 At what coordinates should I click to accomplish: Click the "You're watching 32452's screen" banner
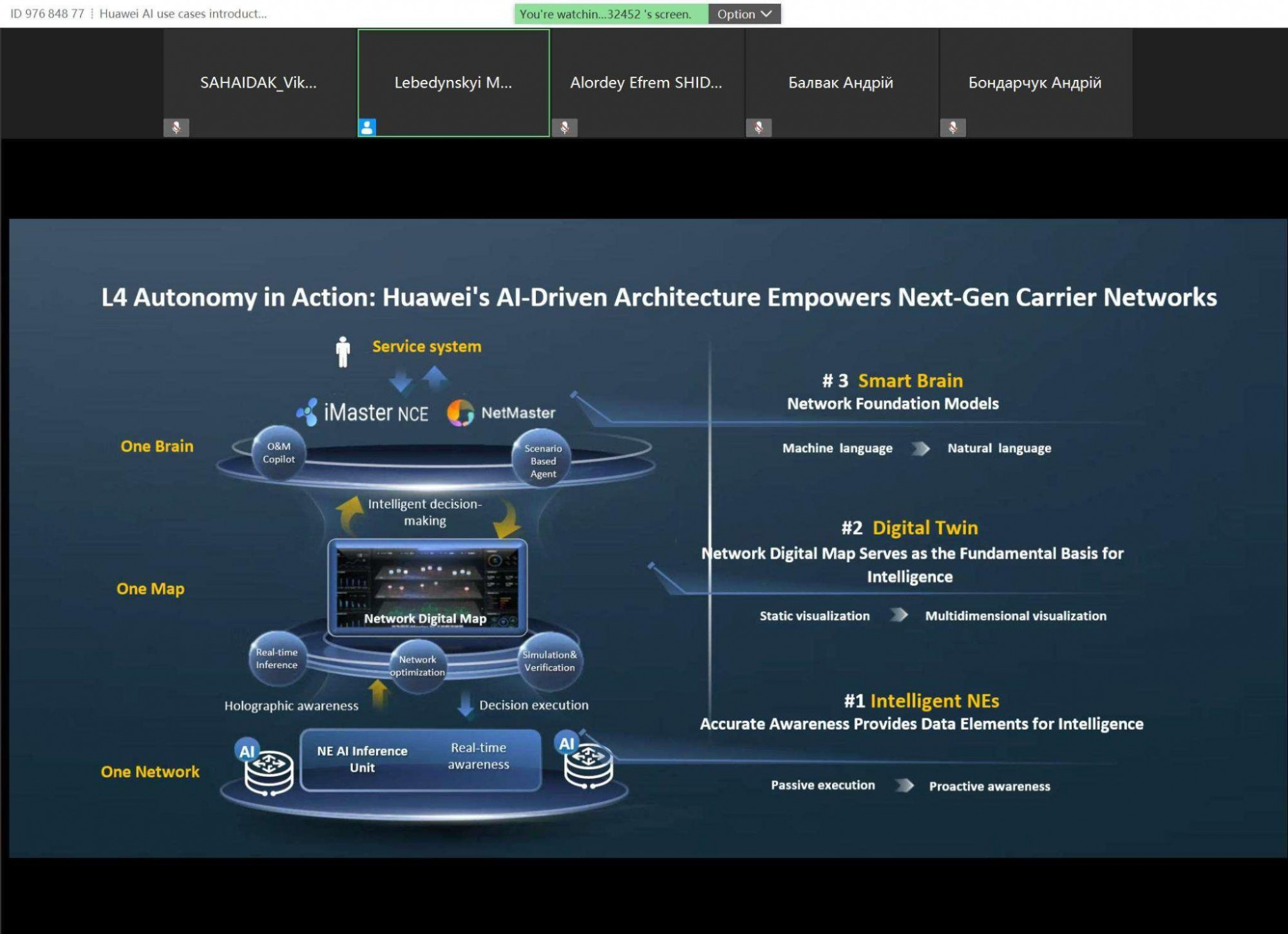[x=611, y=14]
